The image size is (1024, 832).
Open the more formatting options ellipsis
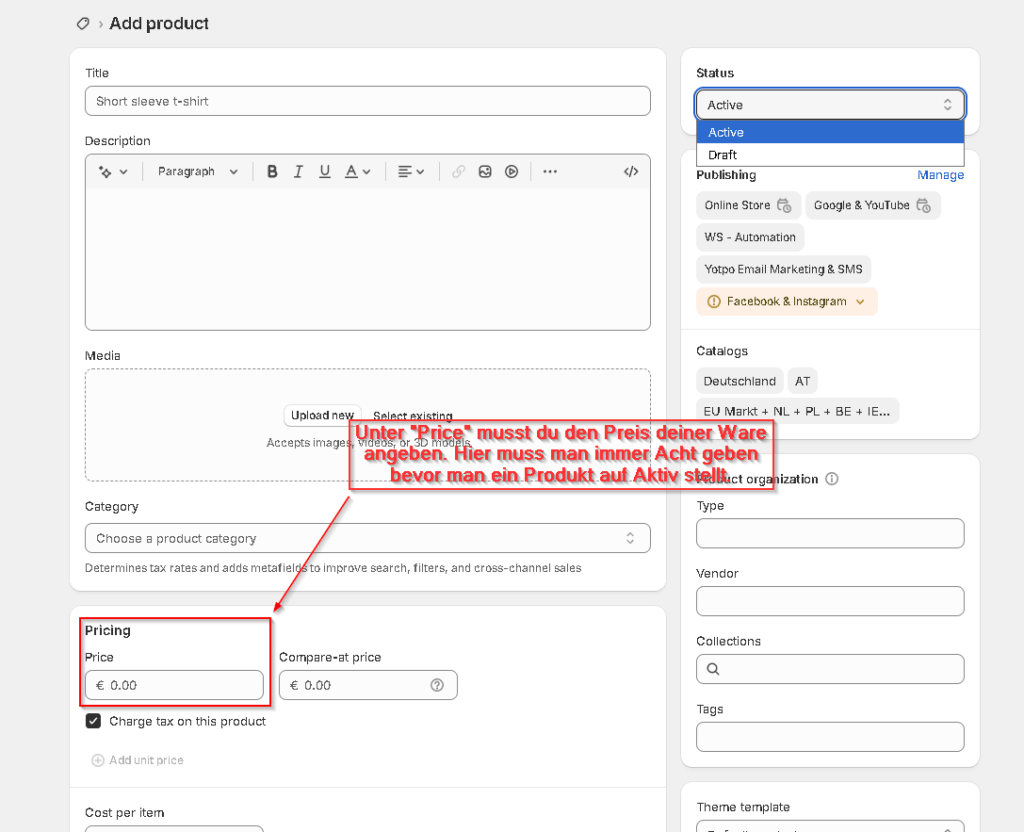(x=550, y=172)
